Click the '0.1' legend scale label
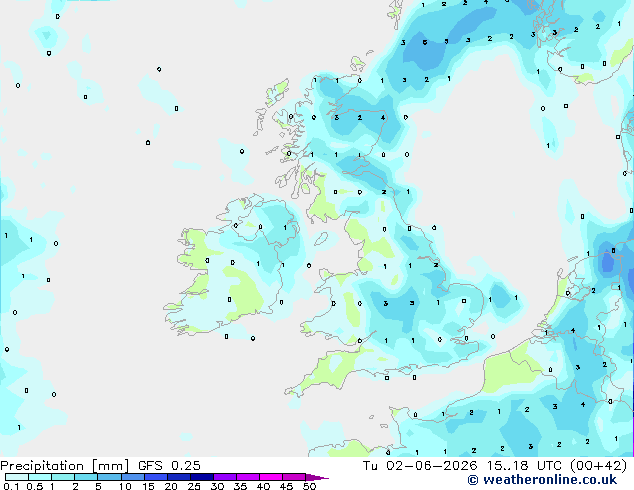The image size is (634, 490). point(11,486)
